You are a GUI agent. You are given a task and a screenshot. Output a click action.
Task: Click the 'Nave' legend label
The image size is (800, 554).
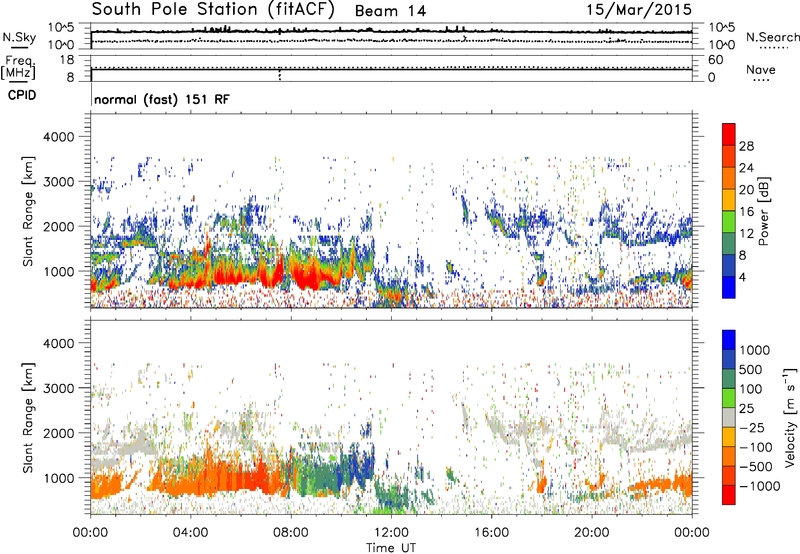pyautogui.click(x=761, y=70)
